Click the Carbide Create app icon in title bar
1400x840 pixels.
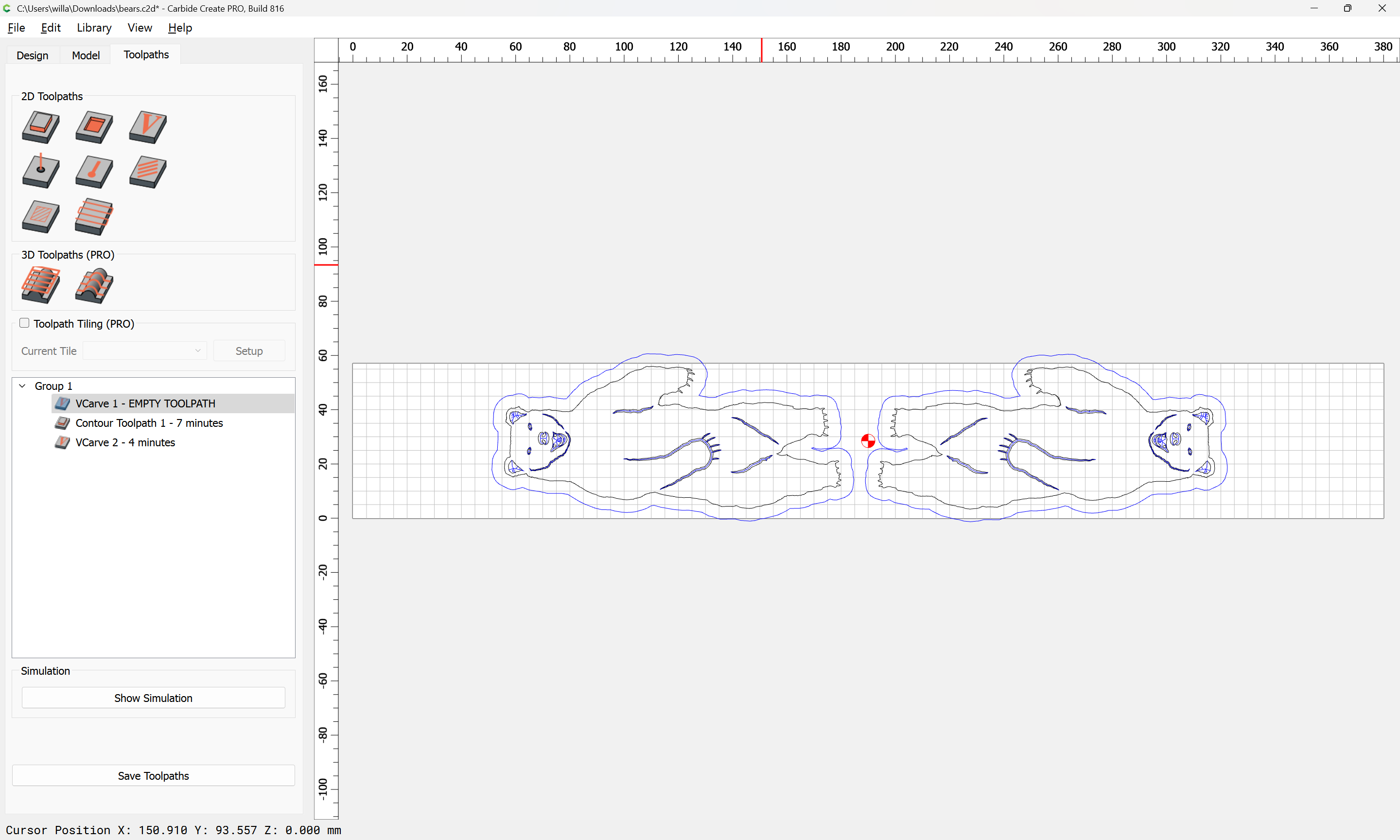pyautogui.click(x=7, y=8)
